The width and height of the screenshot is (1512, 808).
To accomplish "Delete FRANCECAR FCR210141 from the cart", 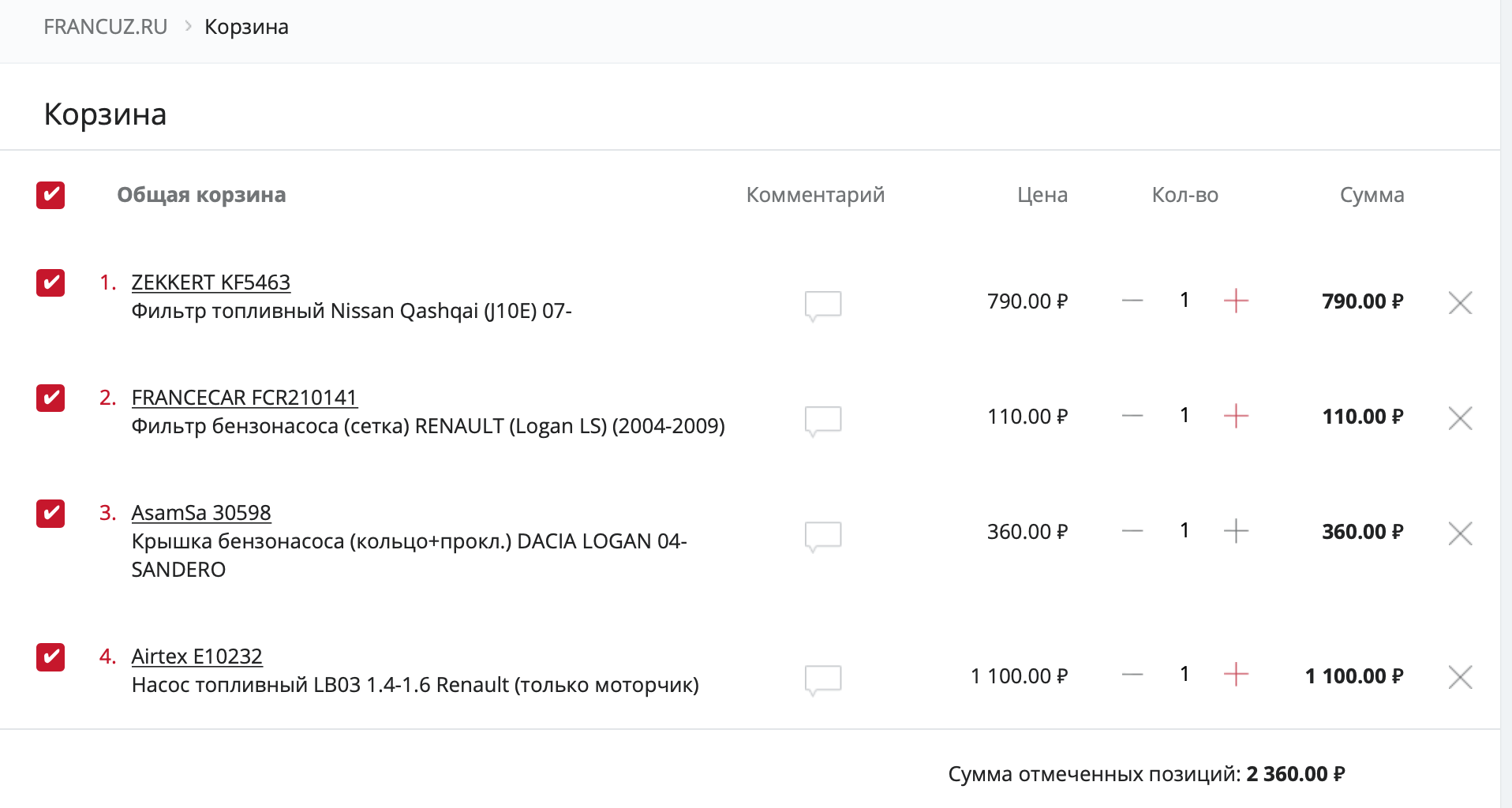I will click(x=1460, y=417).
